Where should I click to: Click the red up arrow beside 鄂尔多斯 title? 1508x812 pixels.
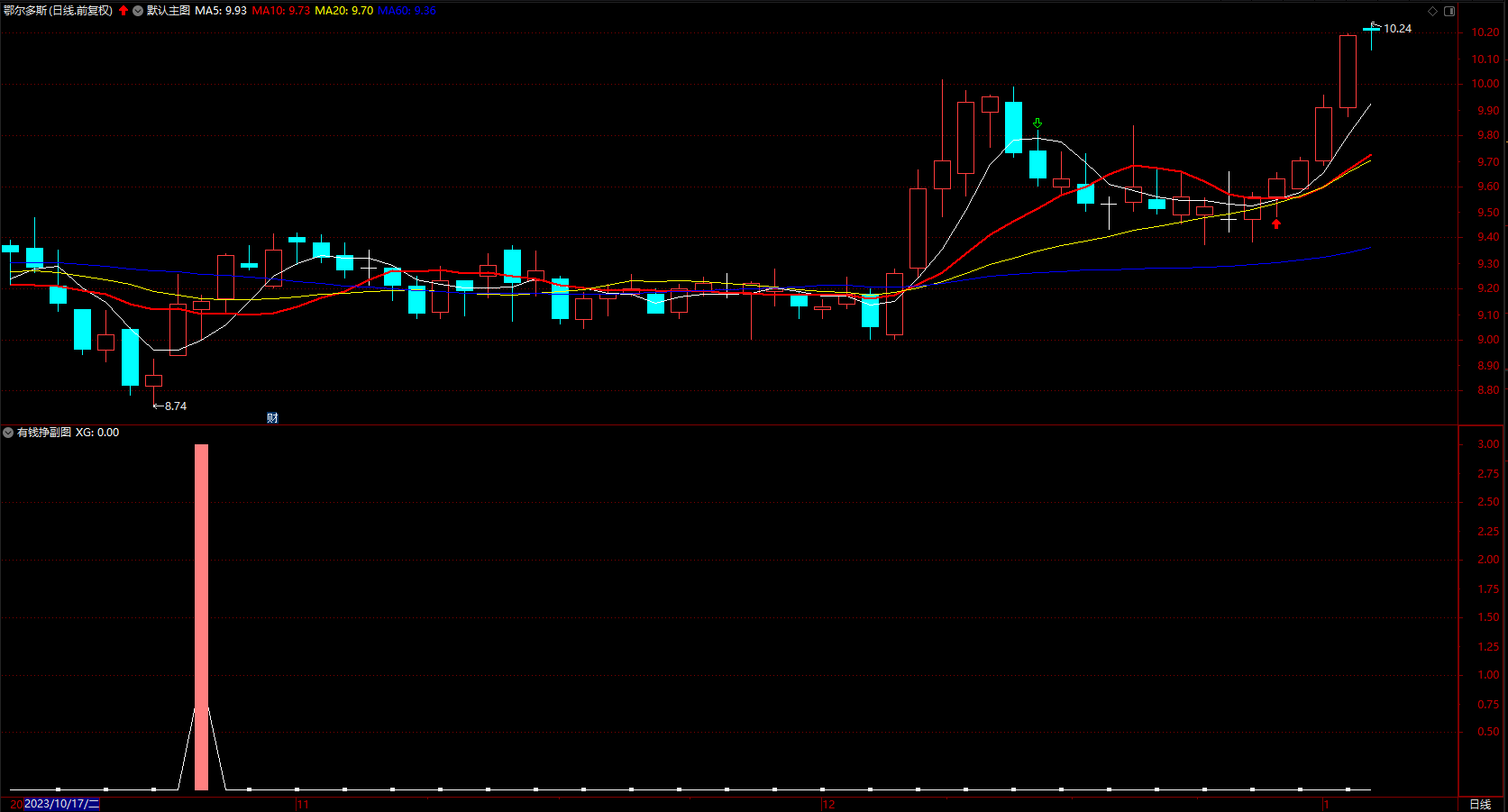coord(123,11)
